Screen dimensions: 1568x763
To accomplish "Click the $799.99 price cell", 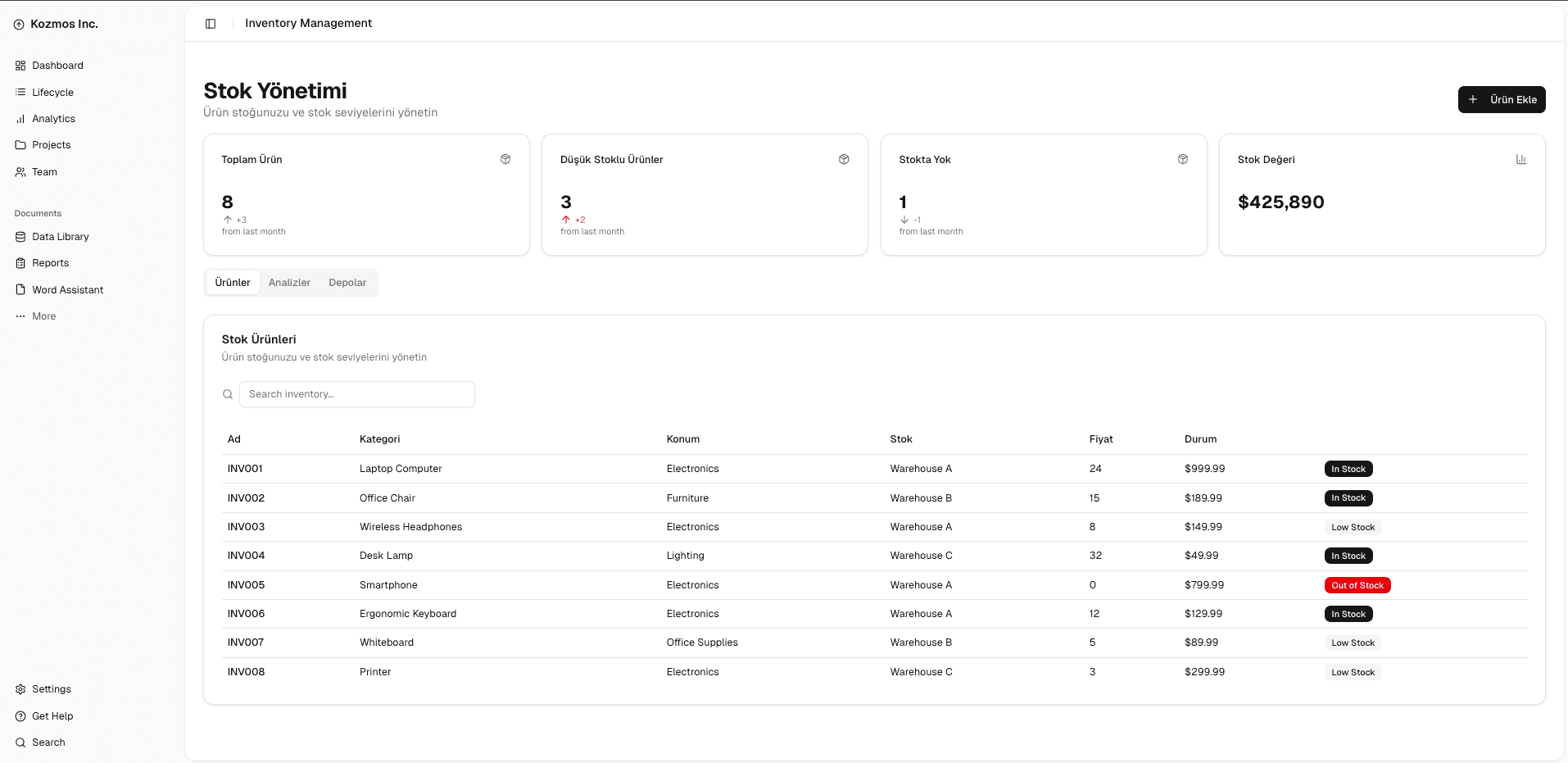I will (x=1204, y=585).
